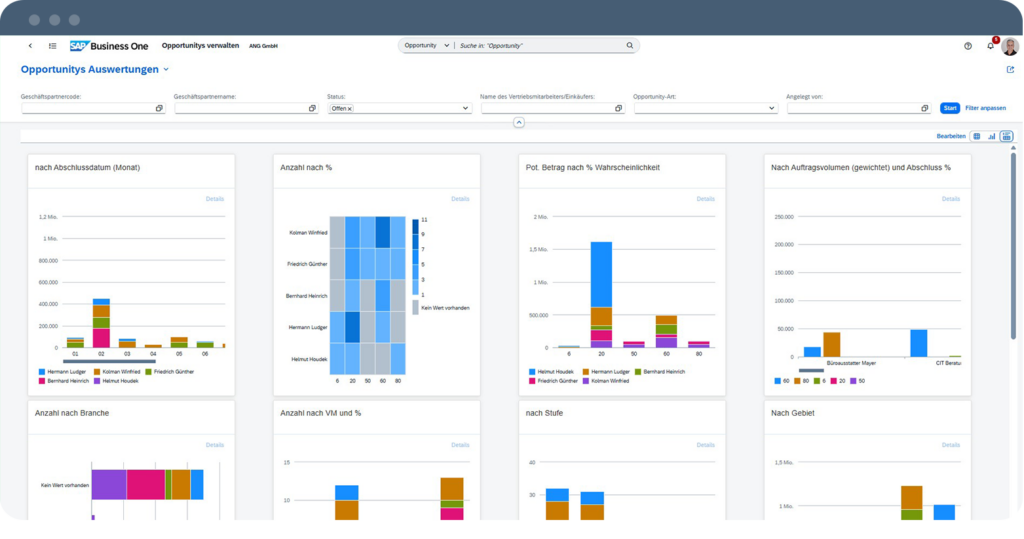The height and width of the screenshot is (539, 1024).
Task: Toggle Helmut Houdek legend in Pot. Betrag chart
Action: coord(551,372)
